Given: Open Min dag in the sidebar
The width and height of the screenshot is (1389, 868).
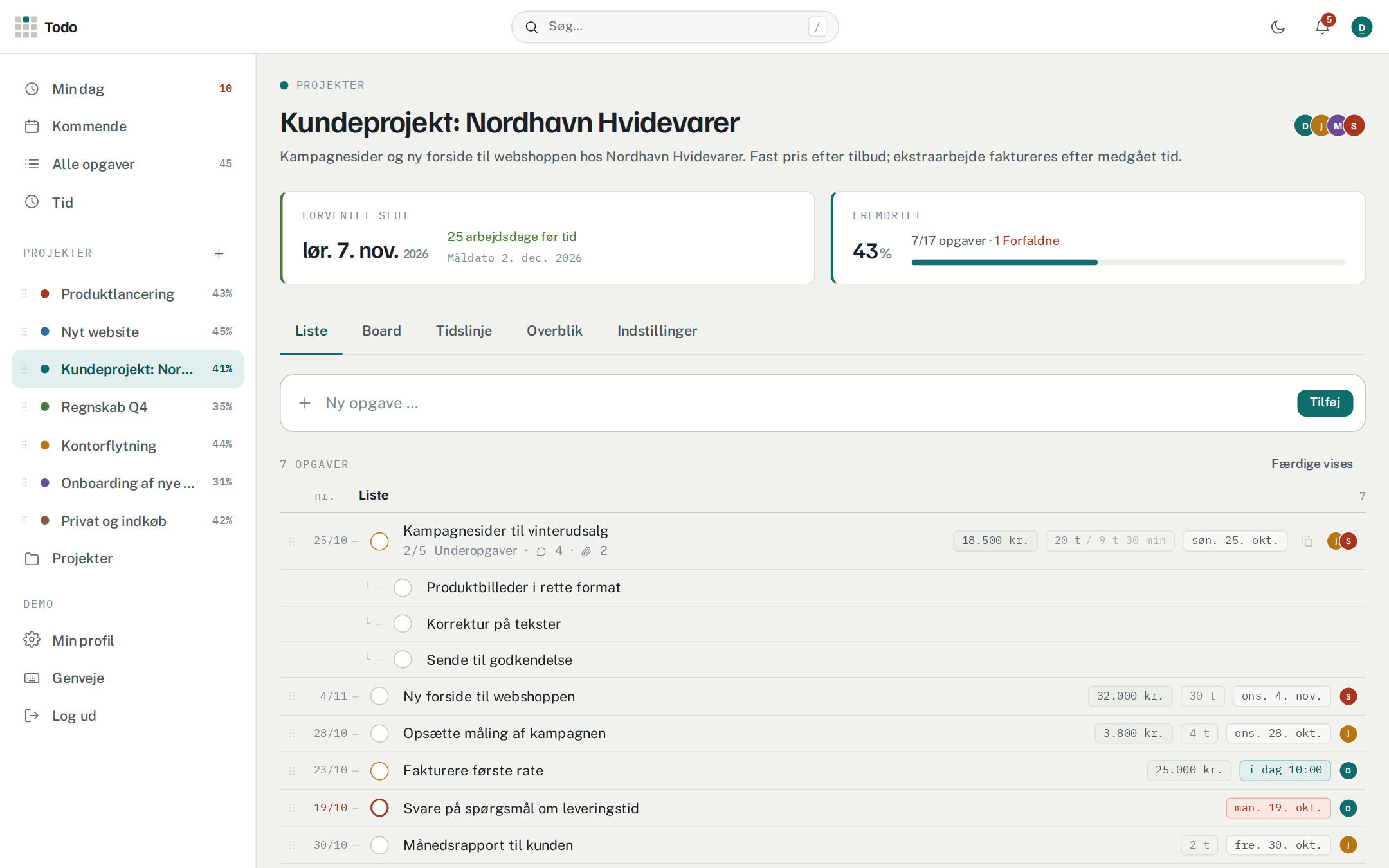Looking at the screenshot, I should coord(128,89).
